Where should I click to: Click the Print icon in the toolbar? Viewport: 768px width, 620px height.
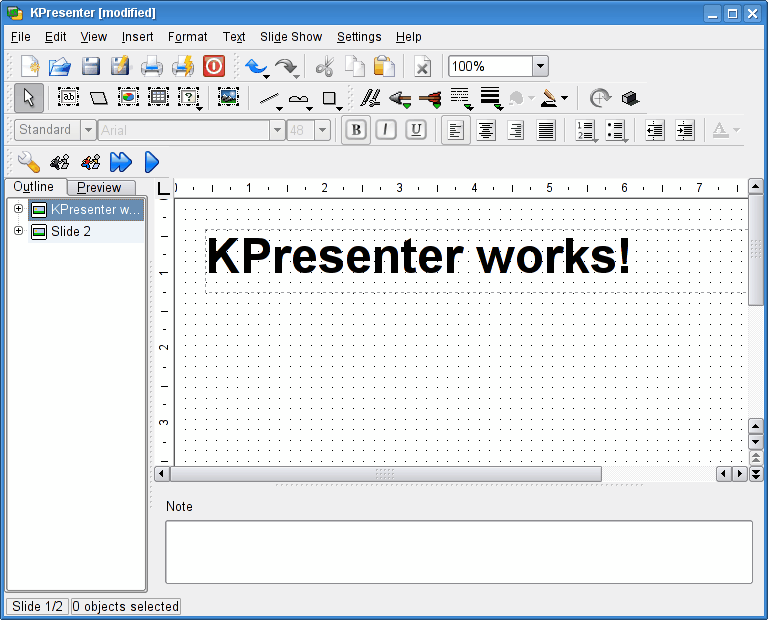pyautogui.click(x=151, y=67)
